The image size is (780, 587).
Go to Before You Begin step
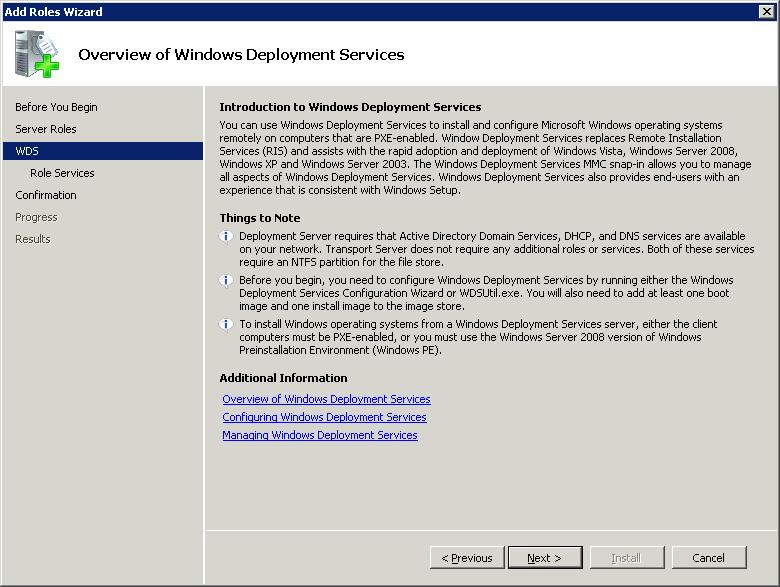[56, 107]
